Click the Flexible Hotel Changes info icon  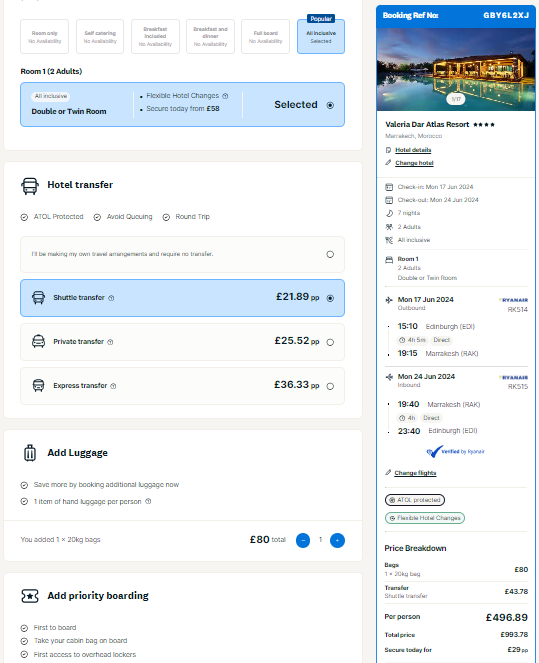point(225,96)
